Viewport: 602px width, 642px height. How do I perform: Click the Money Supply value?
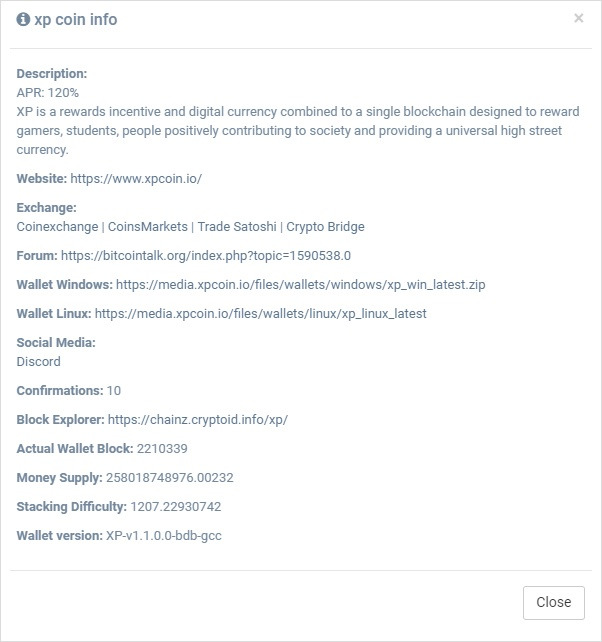pos(170,478)
